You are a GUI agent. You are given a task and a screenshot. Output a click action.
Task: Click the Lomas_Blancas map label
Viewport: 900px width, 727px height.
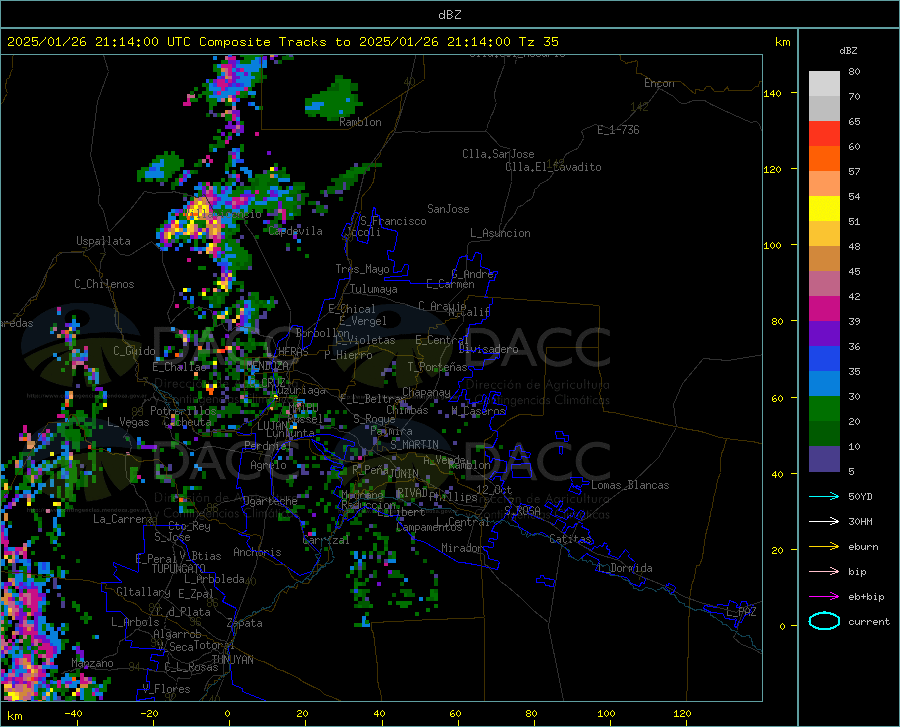pos(630,485)
